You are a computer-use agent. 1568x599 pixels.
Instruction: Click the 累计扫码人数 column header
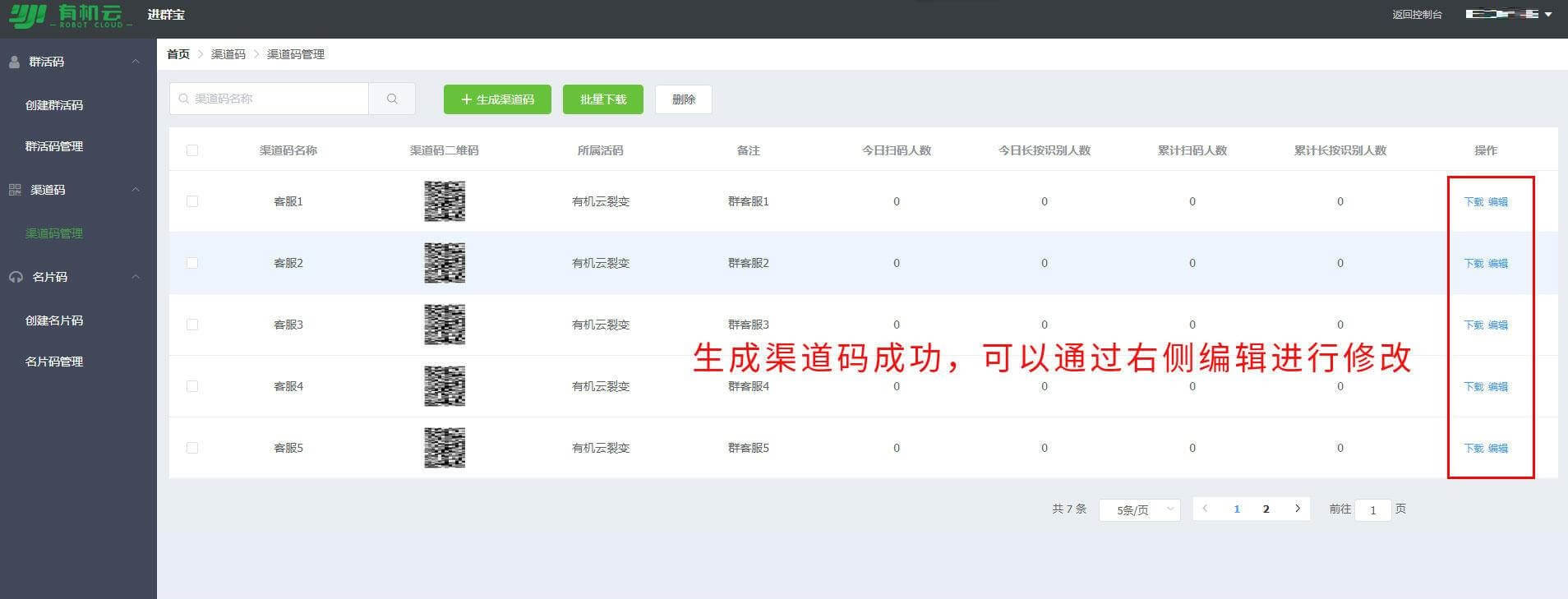(1192, 150)
